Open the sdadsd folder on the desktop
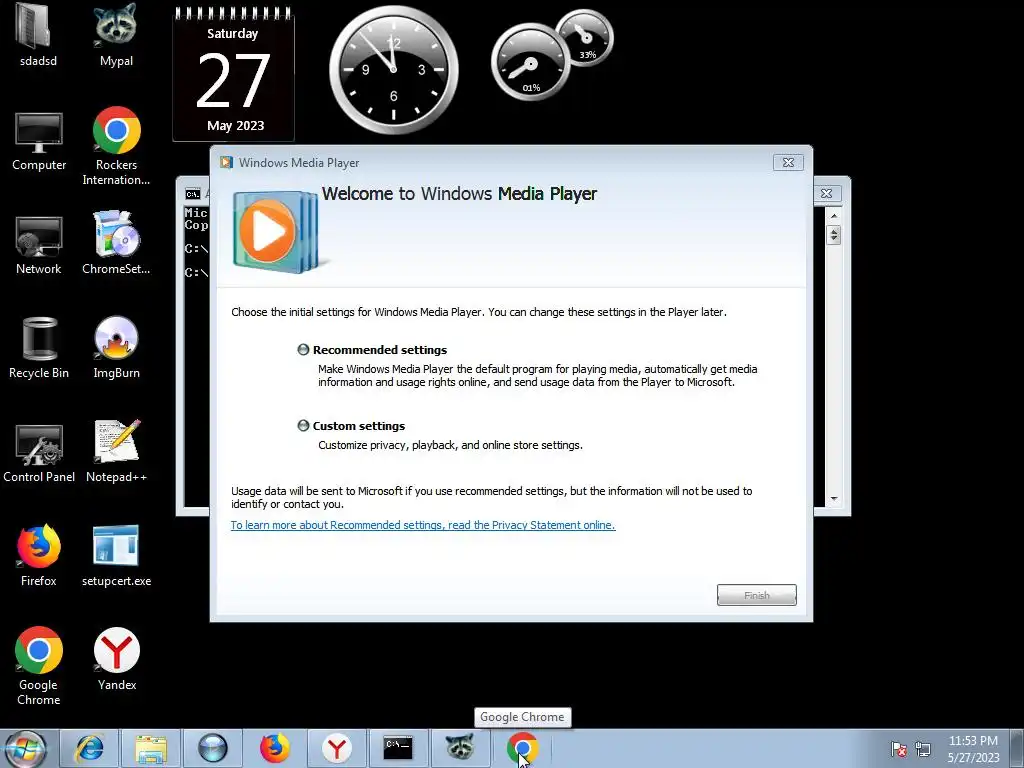This screenshot has height=768, width=1024. (38, 36)
